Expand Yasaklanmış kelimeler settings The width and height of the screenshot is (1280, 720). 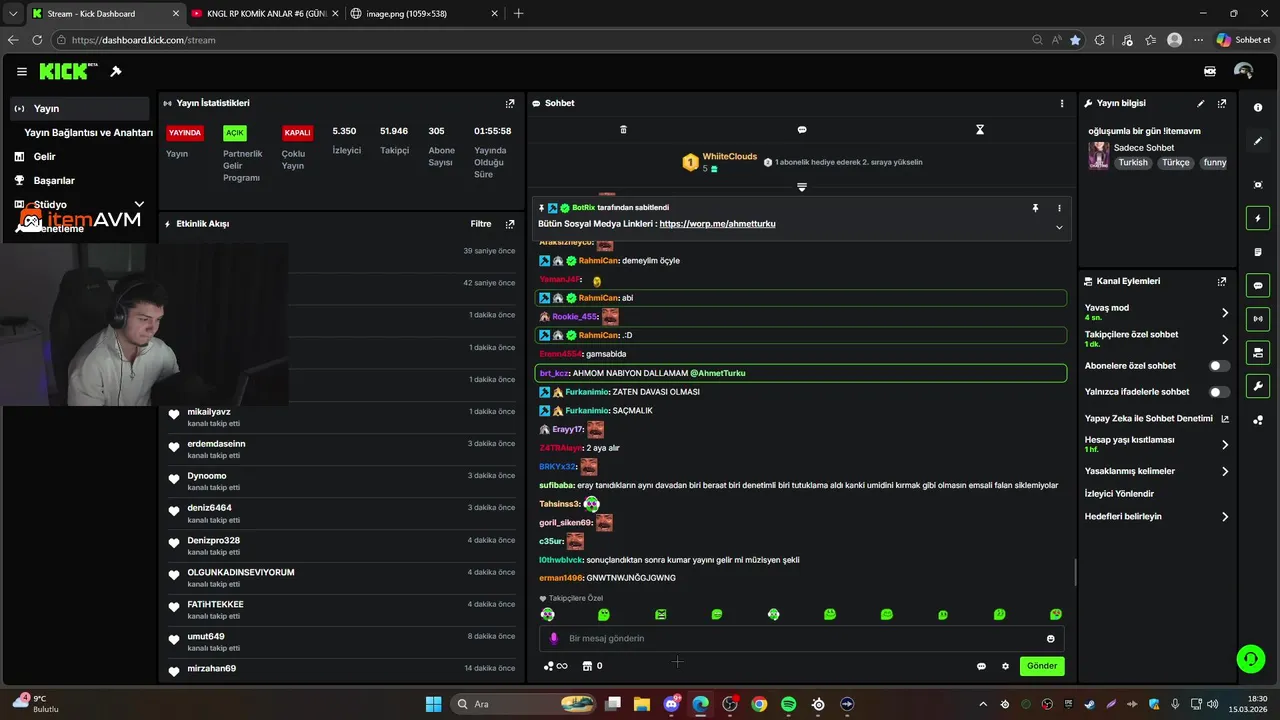point(1225,471)
